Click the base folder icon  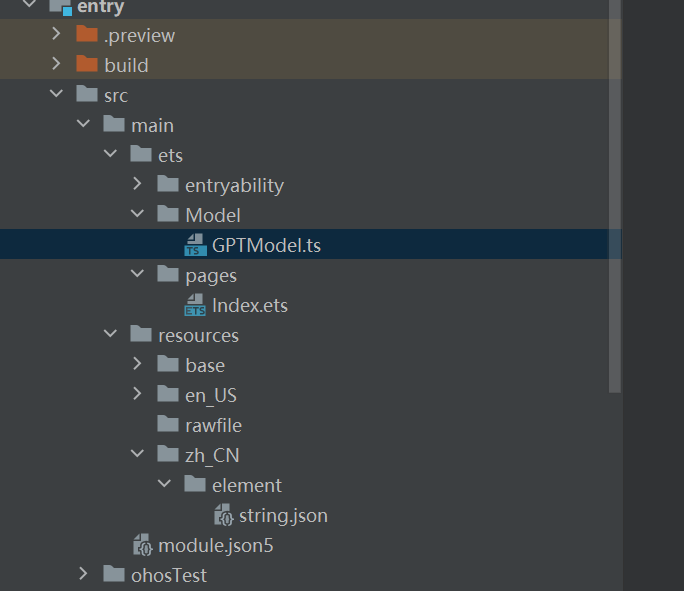coord(168,364)
